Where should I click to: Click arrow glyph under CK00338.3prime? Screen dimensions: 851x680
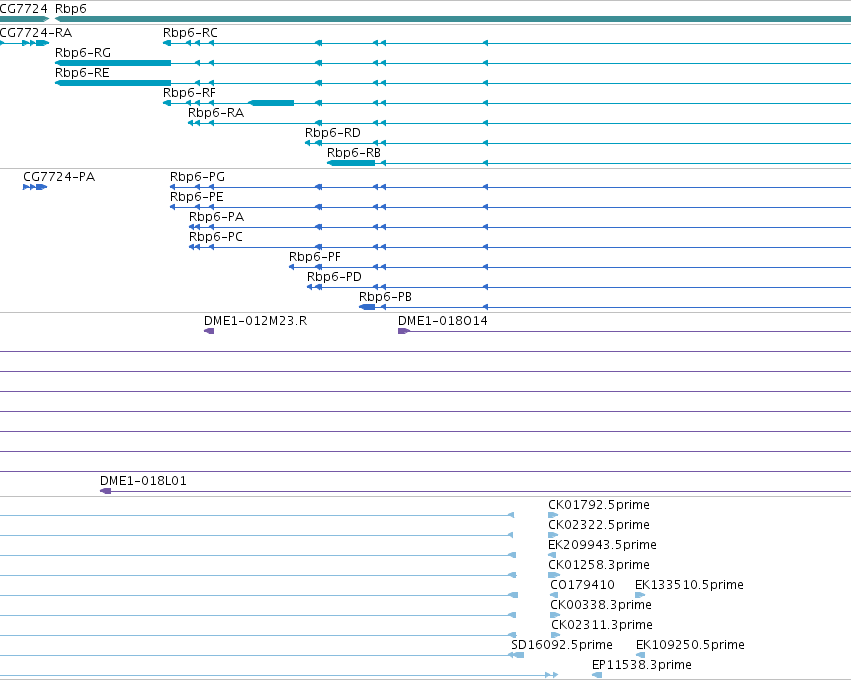coord(555,615)
